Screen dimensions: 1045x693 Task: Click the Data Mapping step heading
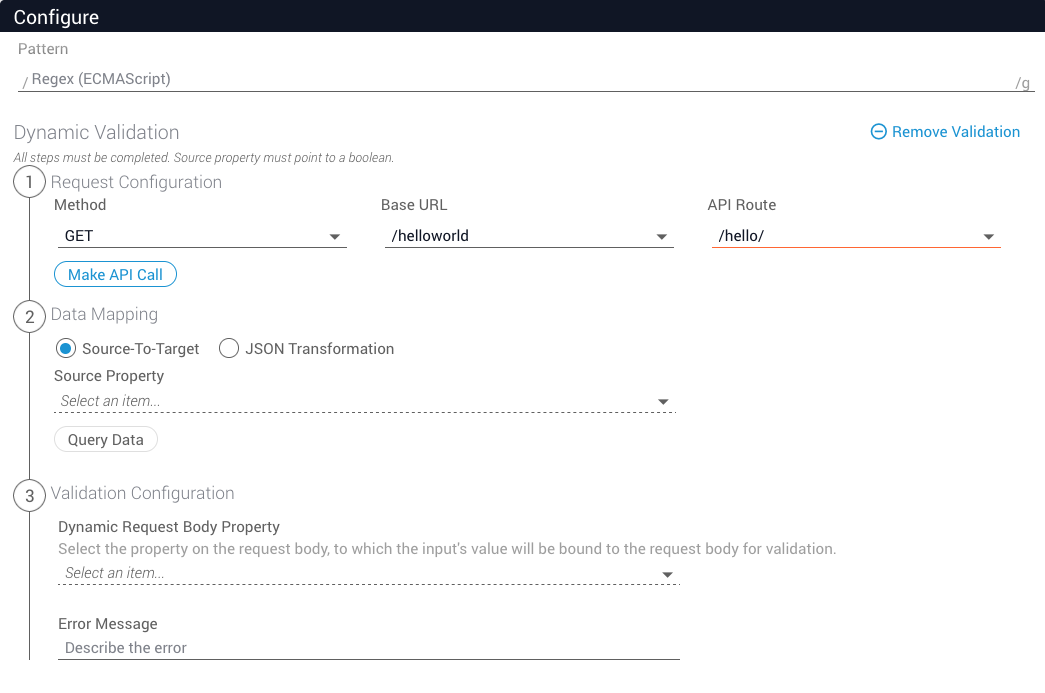click(104, 314)
